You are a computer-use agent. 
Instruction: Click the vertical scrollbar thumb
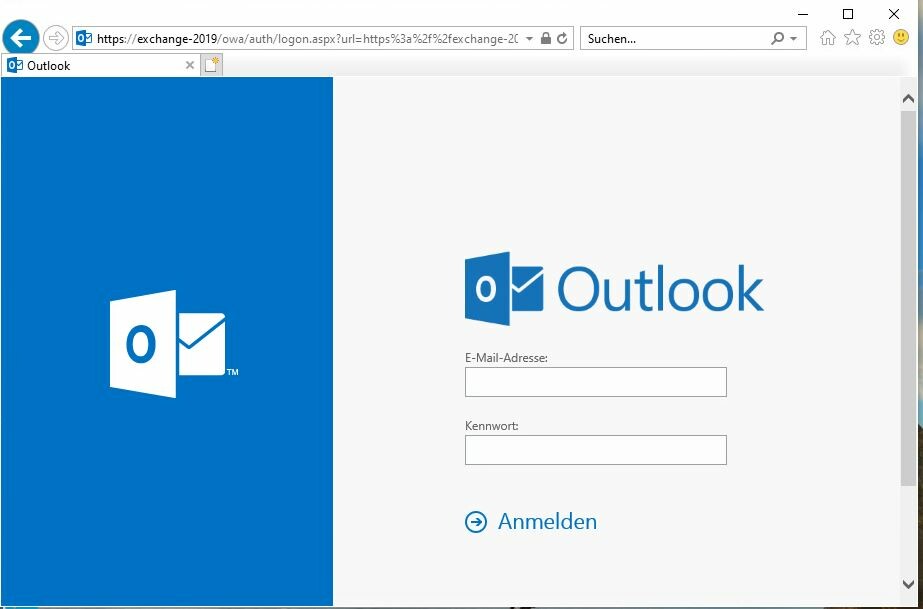pyautogui.click(x=908, y=297)
